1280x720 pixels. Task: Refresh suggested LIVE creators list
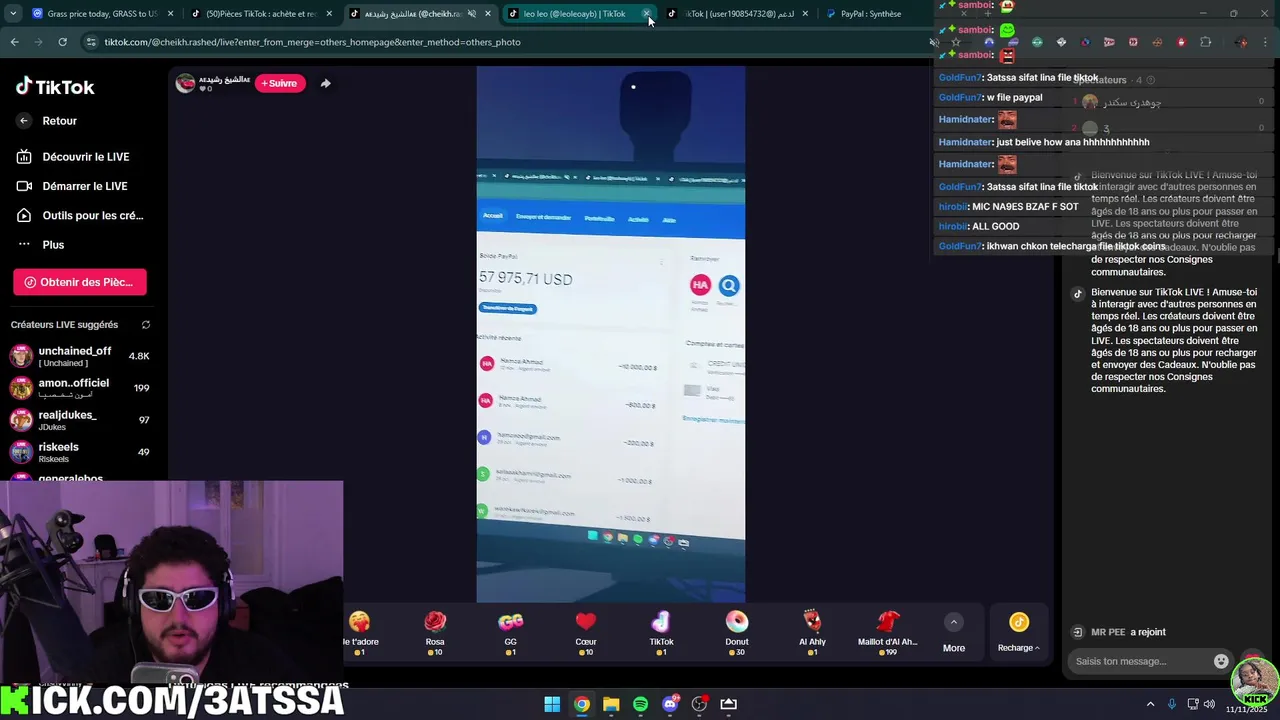tap(146, 325)
